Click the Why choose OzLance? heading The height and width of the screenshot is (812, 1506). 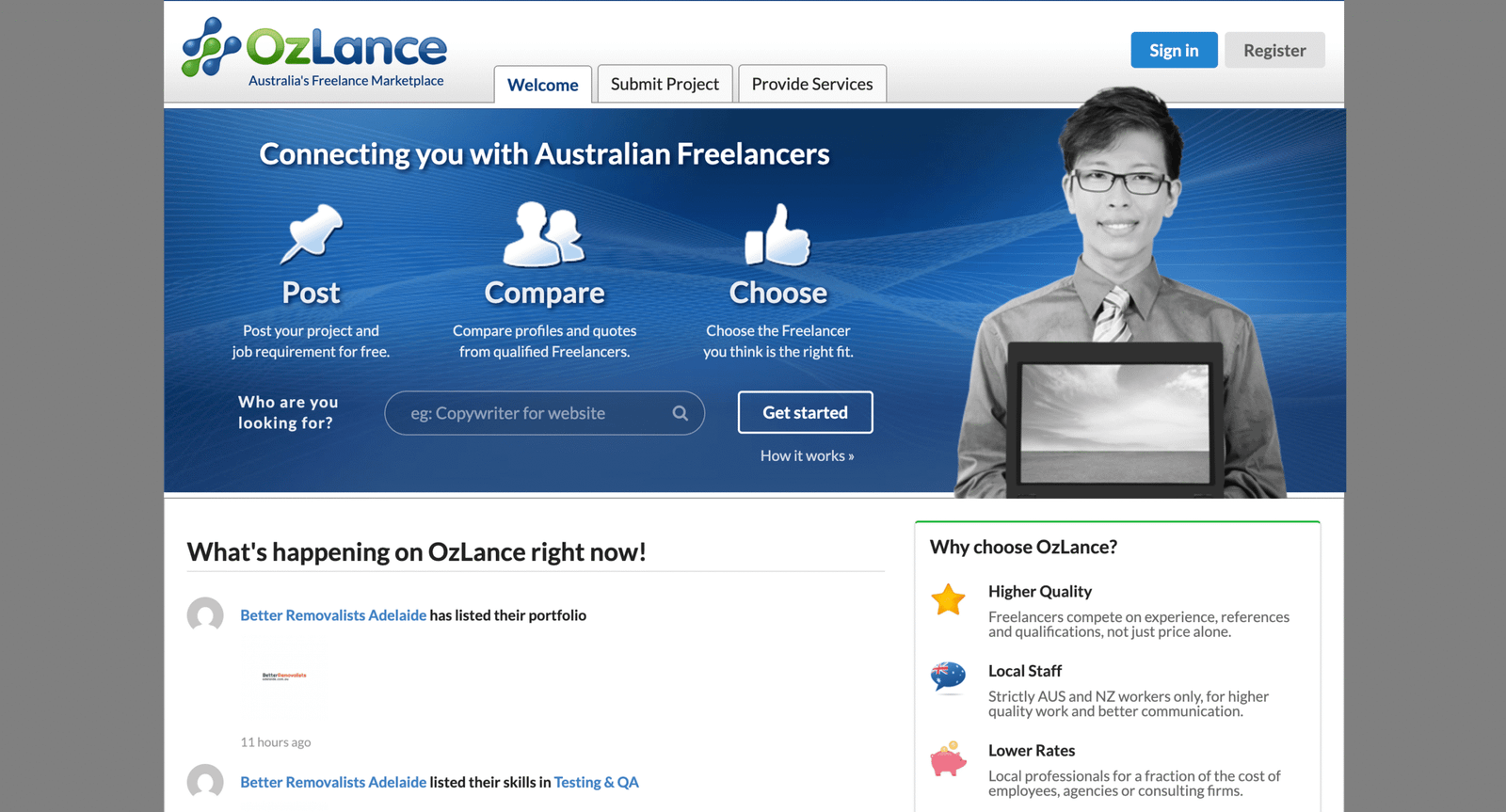point(1023,547)
